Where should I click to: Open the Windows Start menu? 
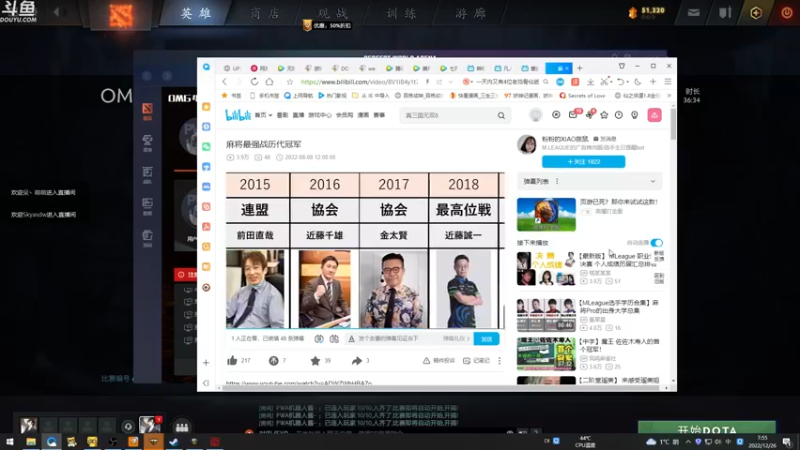pos(10,441)
